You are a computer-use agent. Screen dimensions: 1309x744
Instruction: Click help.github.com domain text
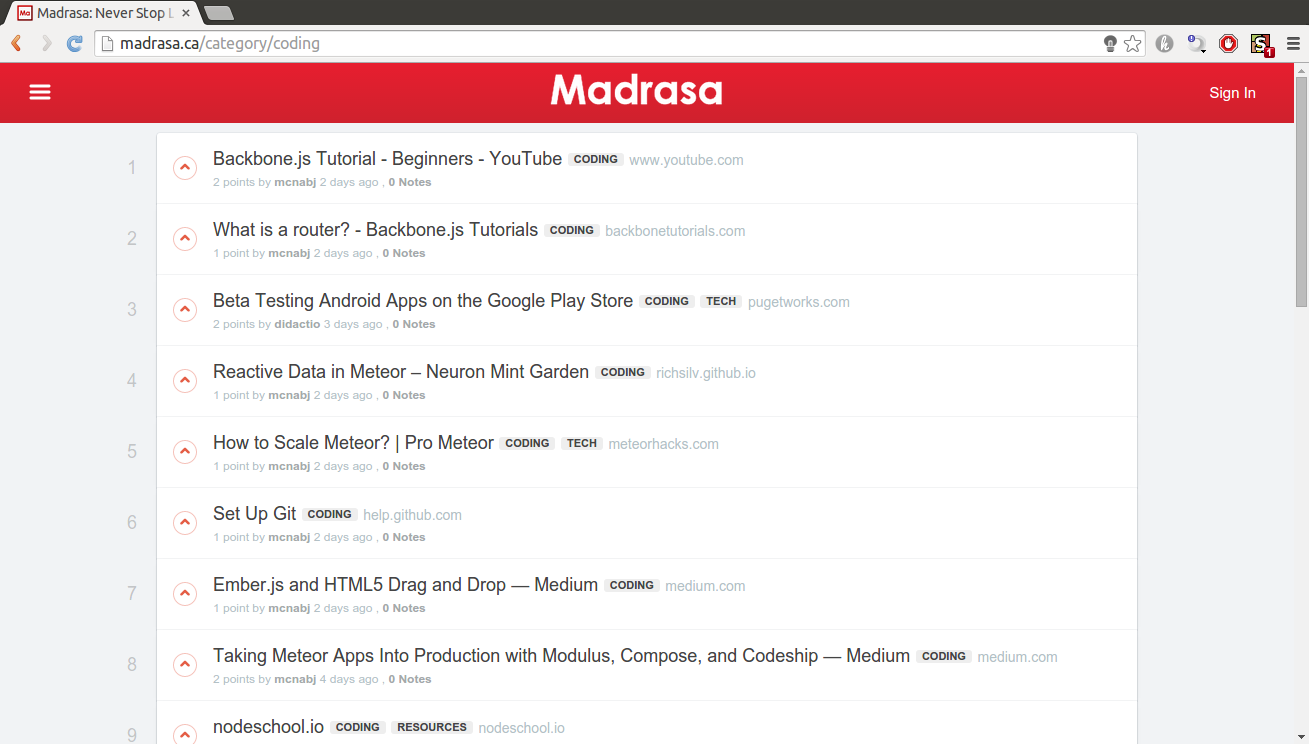(x=412, y=515)
